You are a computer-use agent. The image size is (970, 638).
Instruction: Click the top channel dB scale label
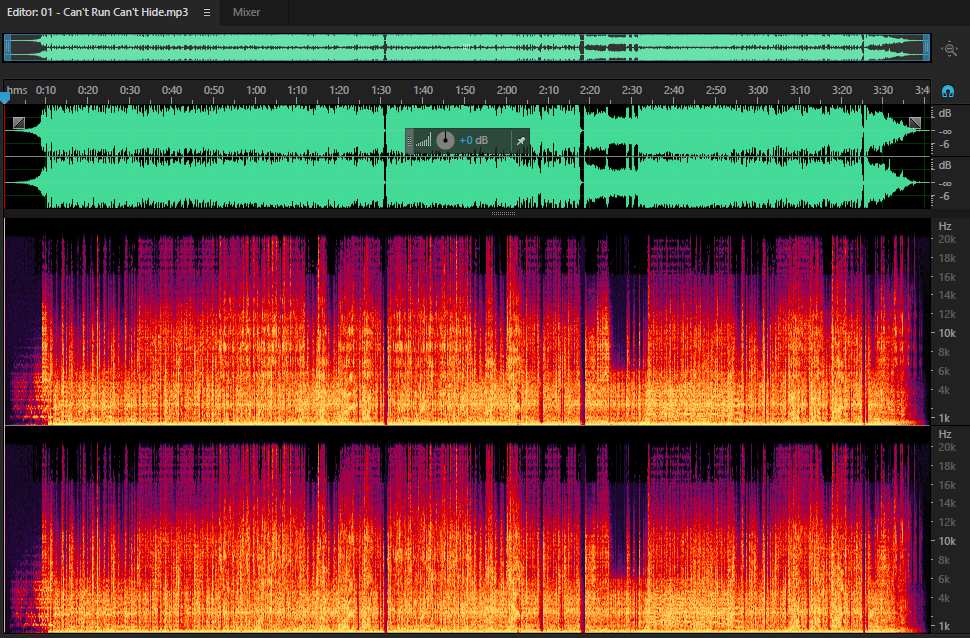(945, 113)
